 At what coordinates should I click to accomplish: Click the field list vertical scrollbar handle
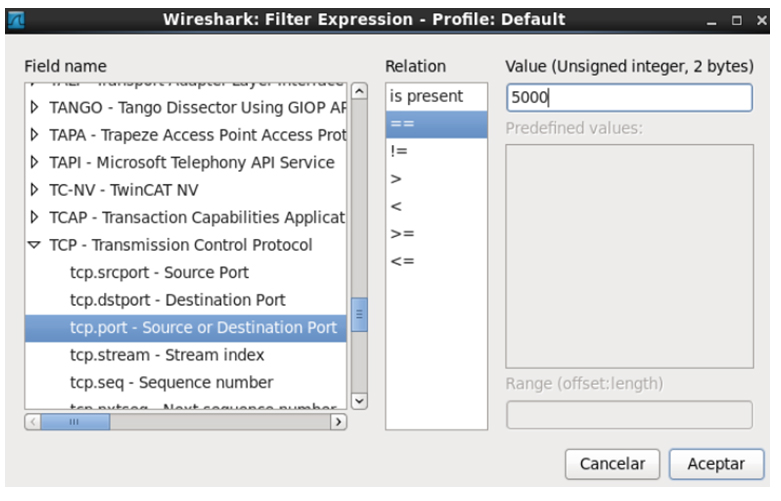click(x=360, y=314)
